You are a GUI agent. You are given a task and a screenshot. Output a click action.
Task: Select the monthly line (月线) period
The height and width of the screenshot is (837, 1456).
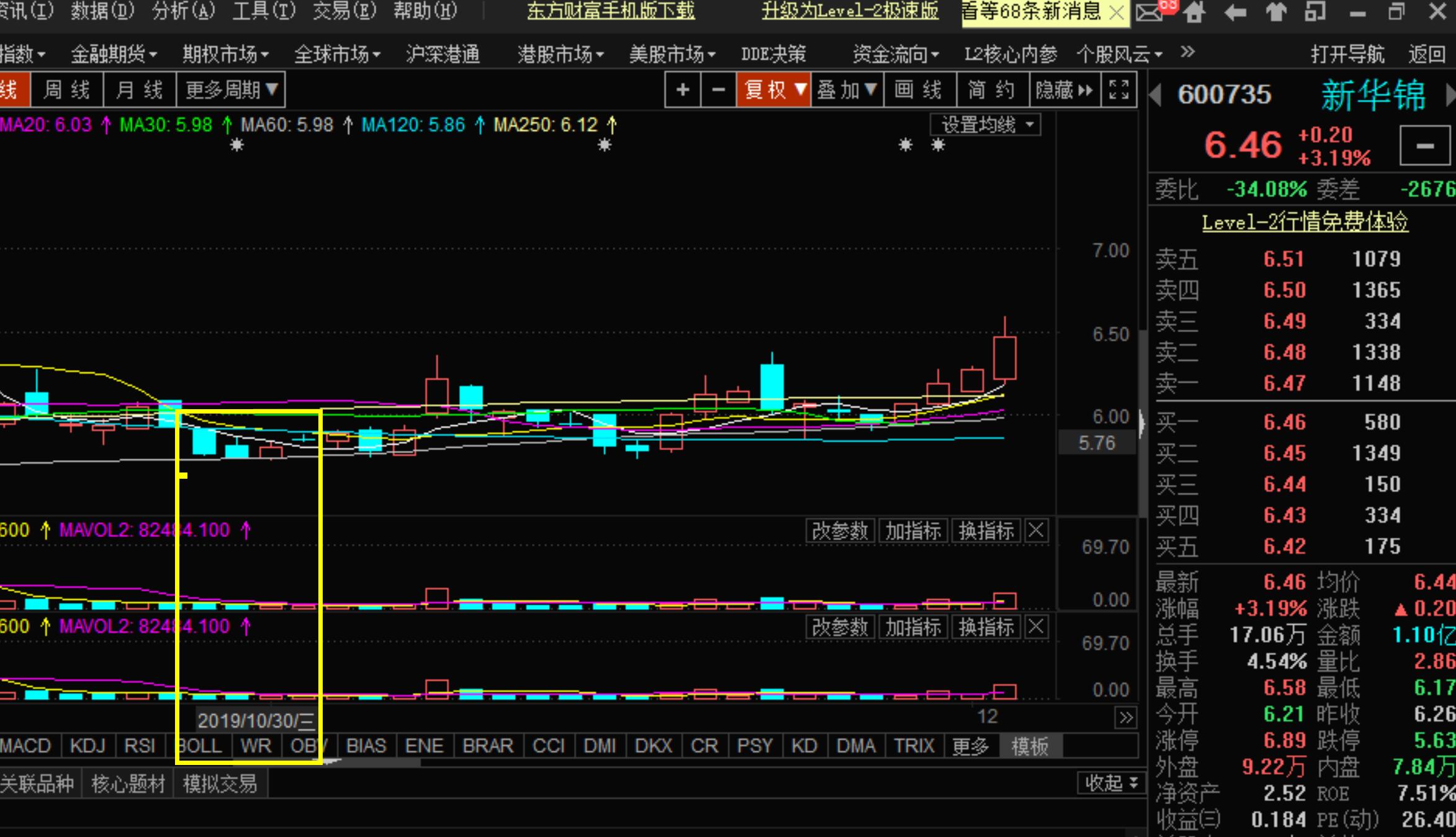pos(140,90)
